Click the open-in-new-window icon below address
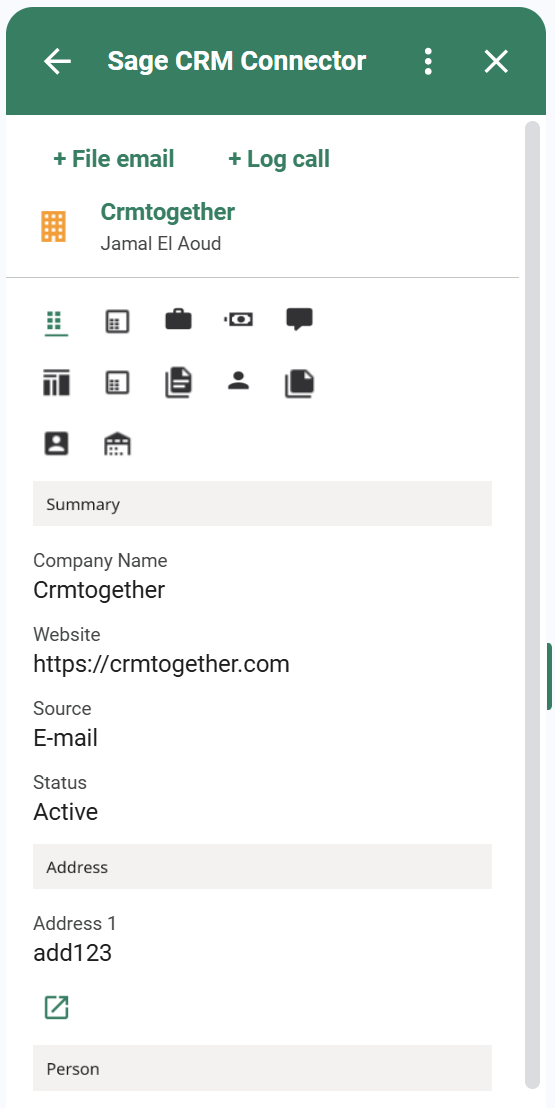Viewport: 555px width, 1108px height. pyautogui.click(x=57, y=1008)
